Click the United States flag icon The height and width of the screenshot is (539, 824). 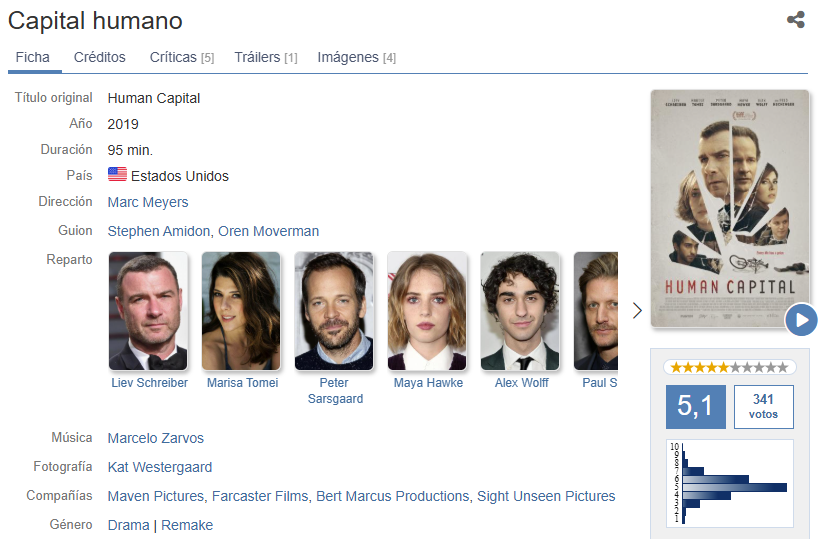pos(117,174)
